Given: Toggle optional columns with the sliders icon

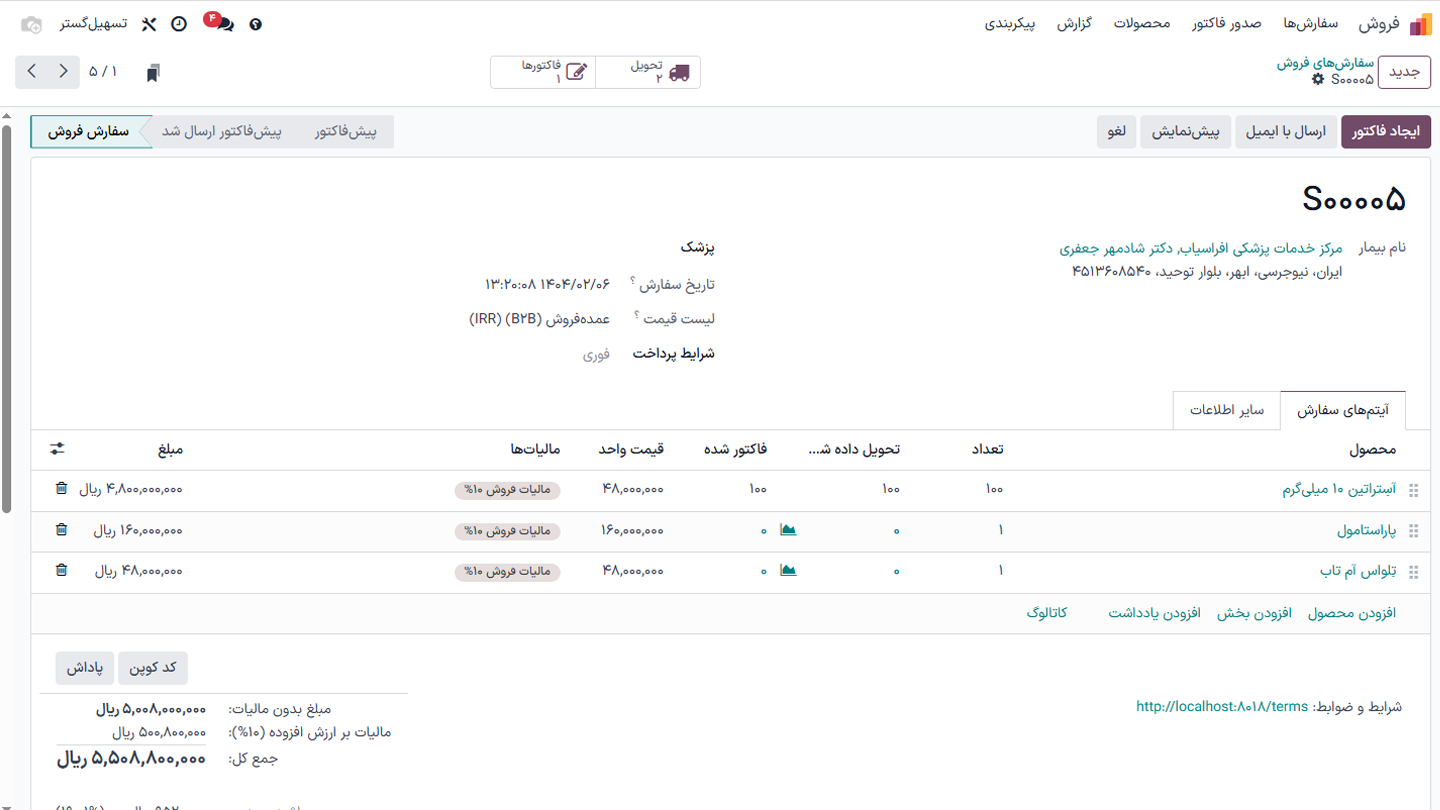Looking at the screenshot, I should point(57,449).
